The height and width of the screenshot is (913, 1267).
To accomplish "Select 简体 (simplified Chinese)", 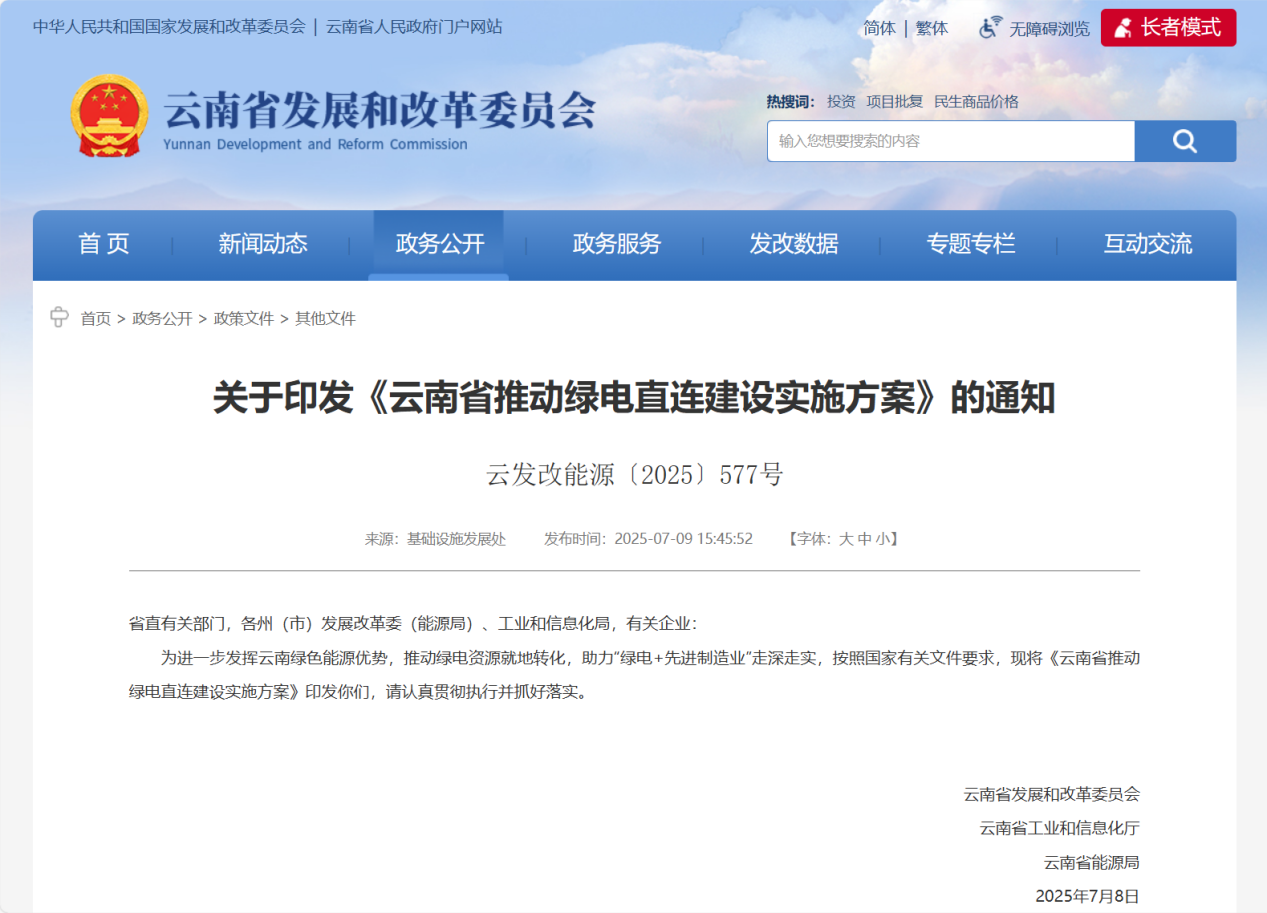I will tap(879, 28).
